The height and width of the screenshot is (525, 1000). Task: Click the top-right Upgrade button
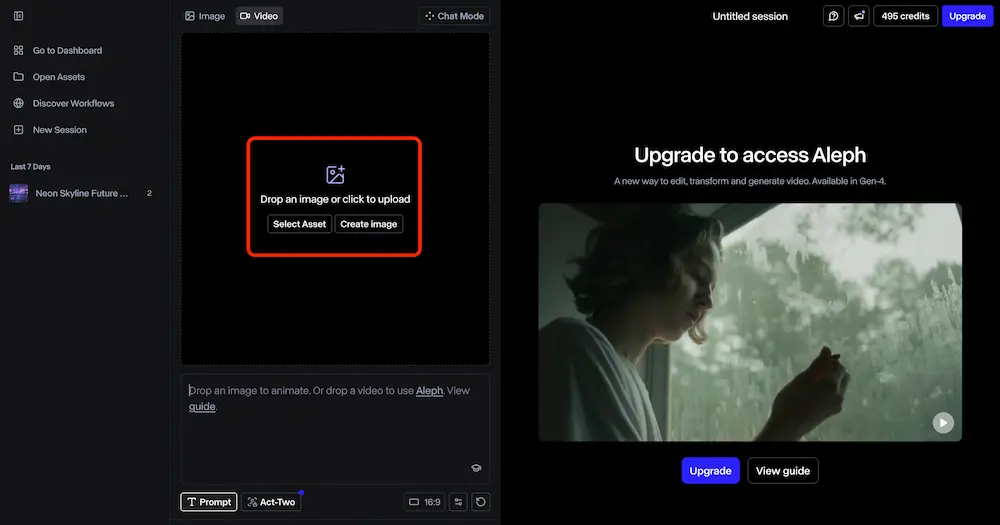pyautogui.click(x=967, y=16)
